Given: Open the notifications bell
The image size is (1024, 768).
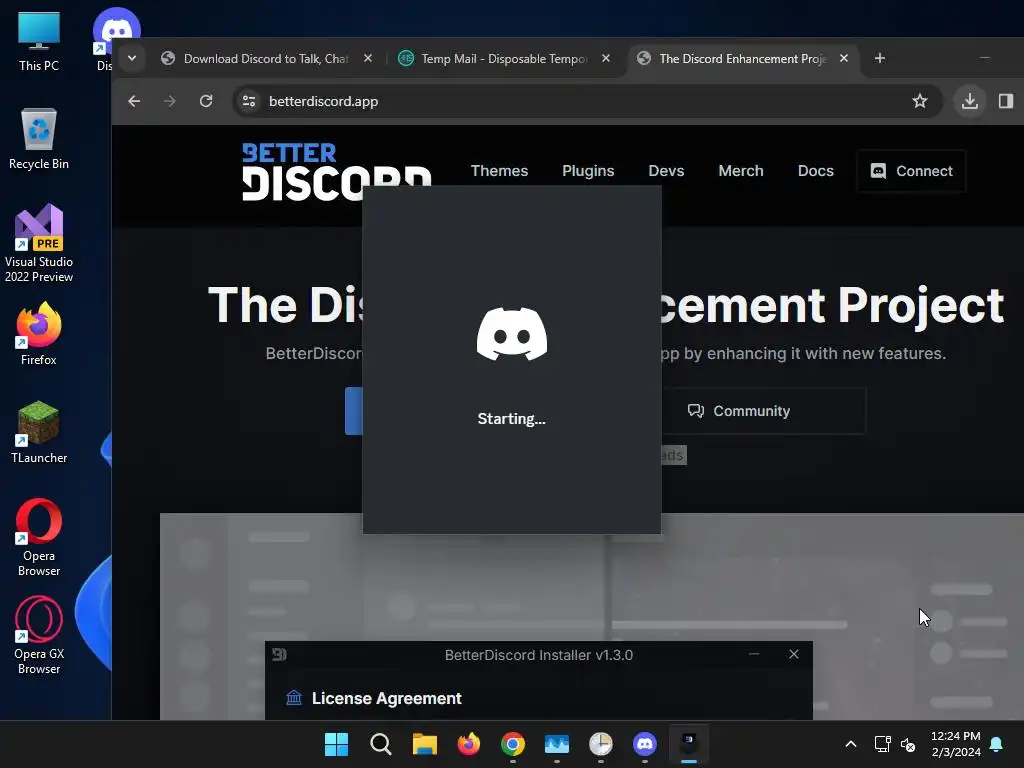Looking at the screenshot, I should point(997,744).
